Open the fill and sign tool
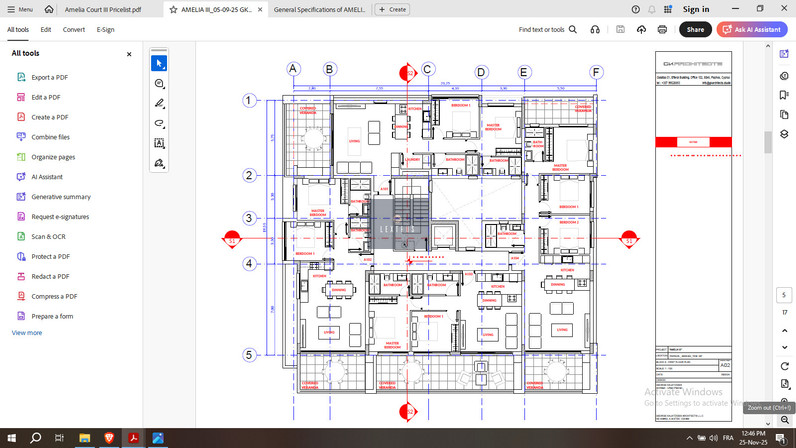 pyautogui.click(x=159, y=163)
